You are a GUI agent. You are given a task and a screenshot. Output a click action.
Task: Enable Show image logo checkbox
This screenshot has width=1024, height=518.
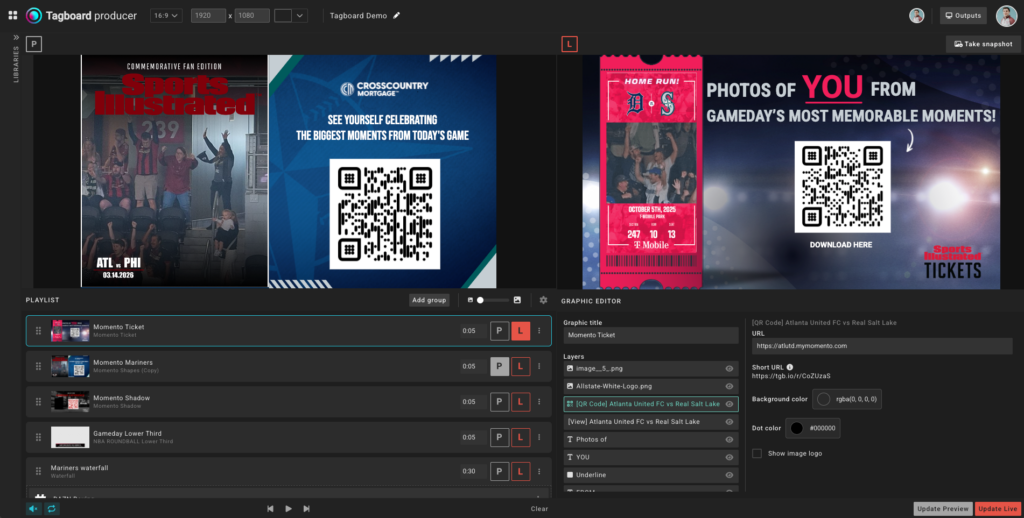[x=757, y=453]
